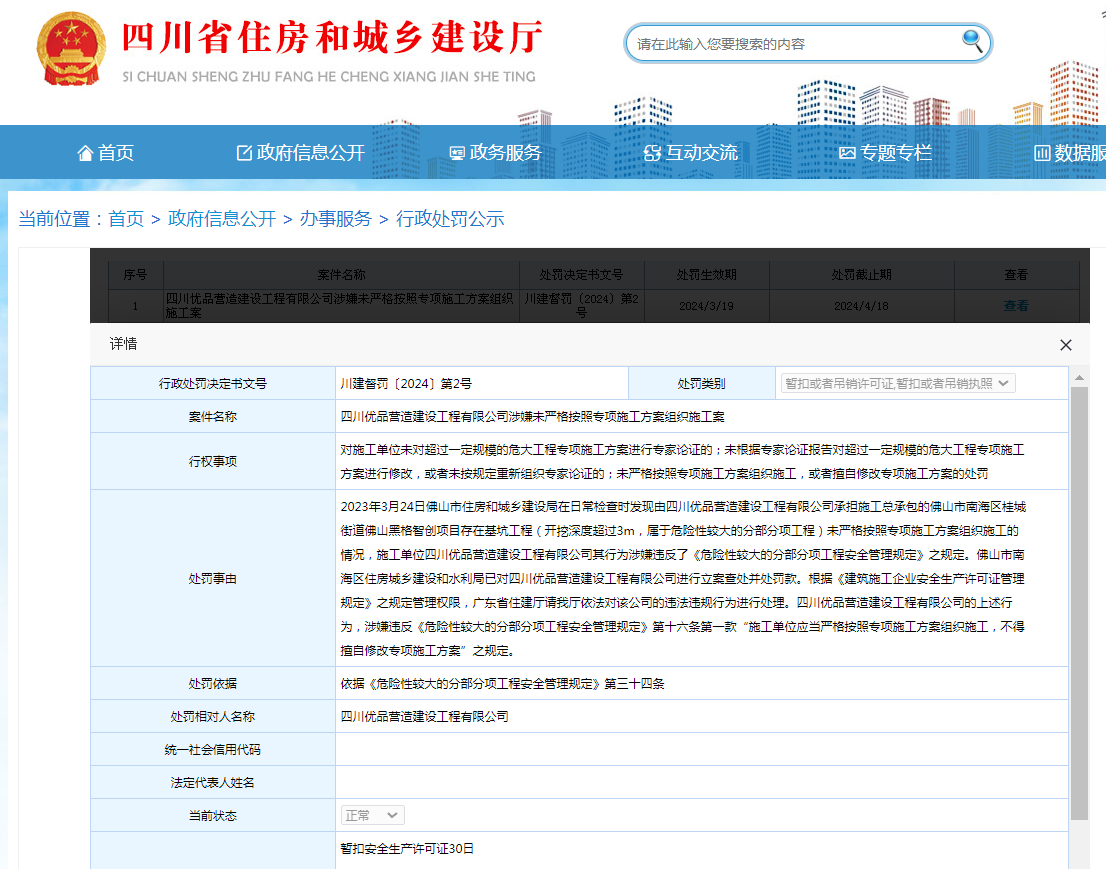The image size is (1106, 869).
Task: Click the edit icon beside 政府信息公开
Action: click(244, 153)
